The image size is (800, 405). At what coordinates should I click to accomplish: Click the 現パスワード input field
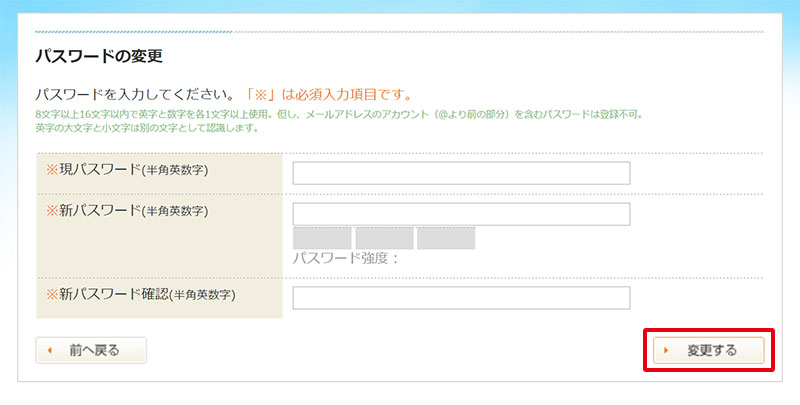[461, 173]
